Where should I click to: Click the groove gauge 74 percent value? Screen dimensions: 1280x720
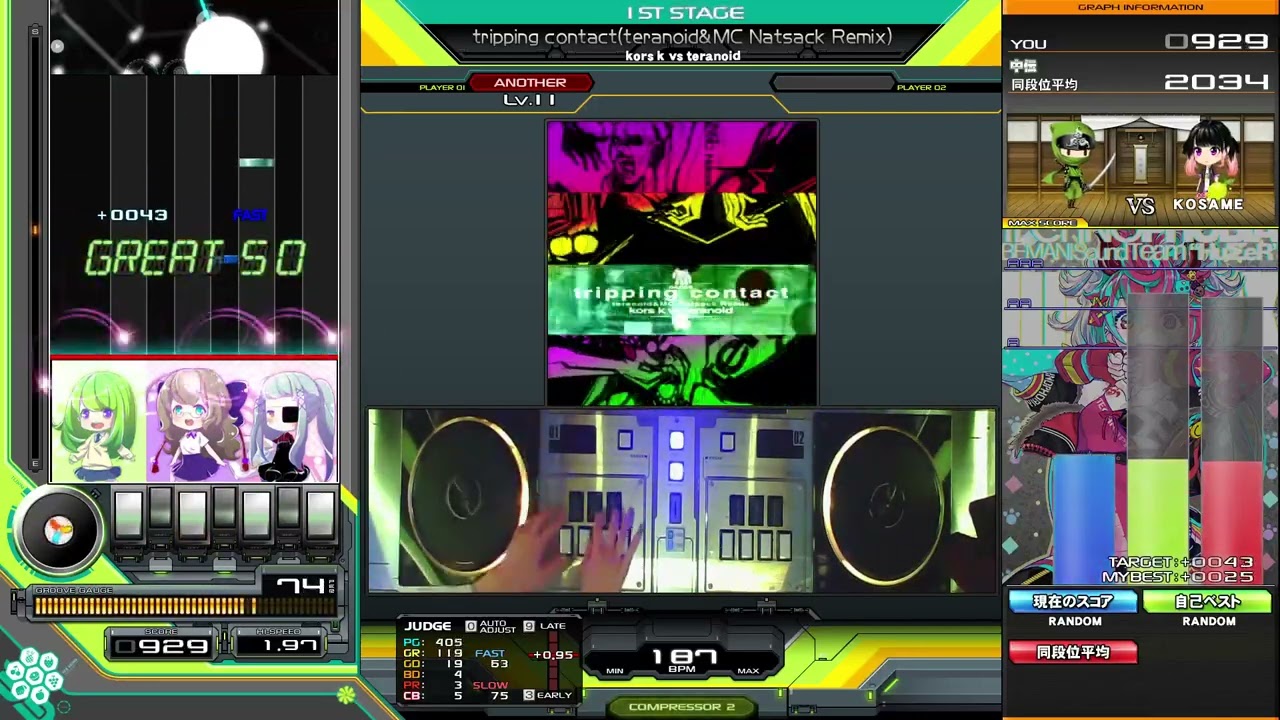coord(300,586)
